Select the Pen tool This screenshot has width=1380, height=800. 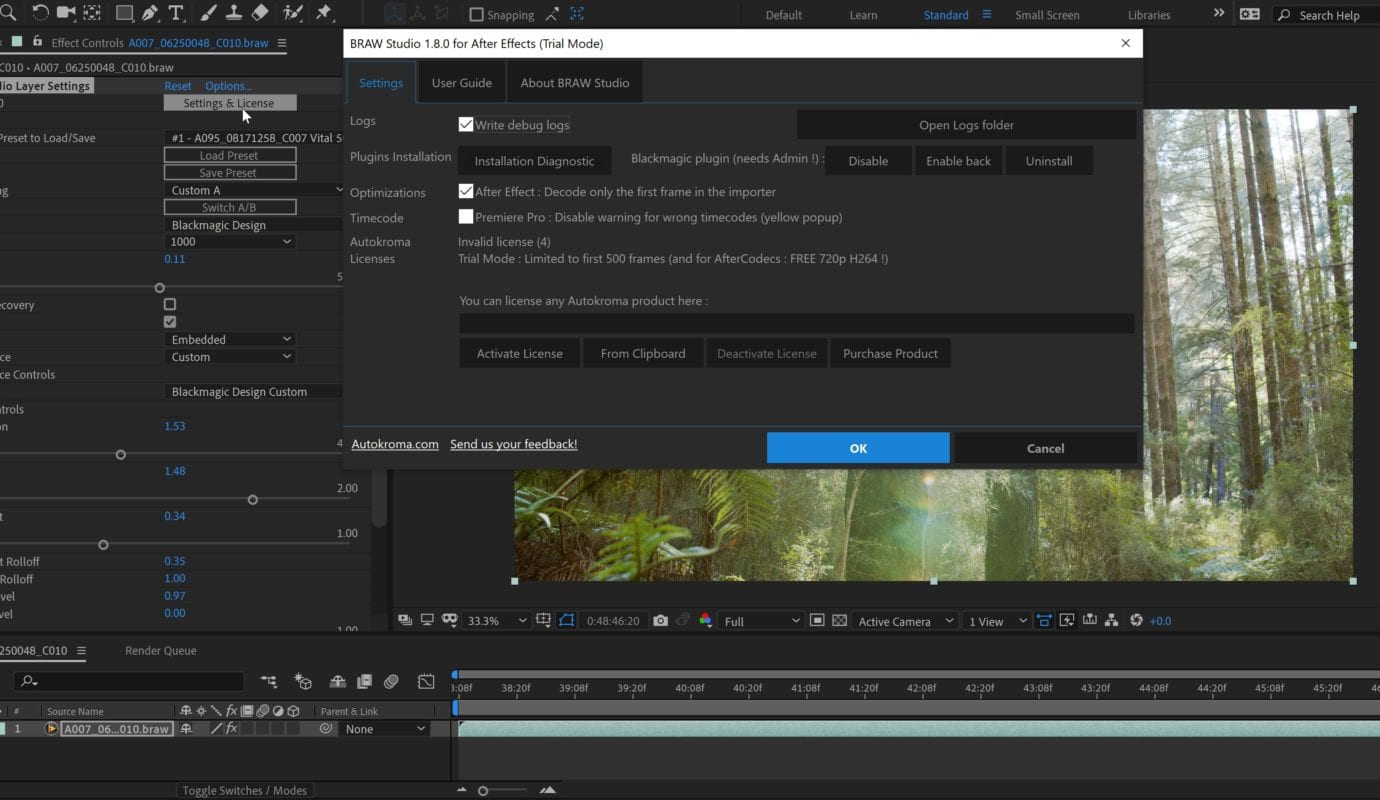point(150,13)
